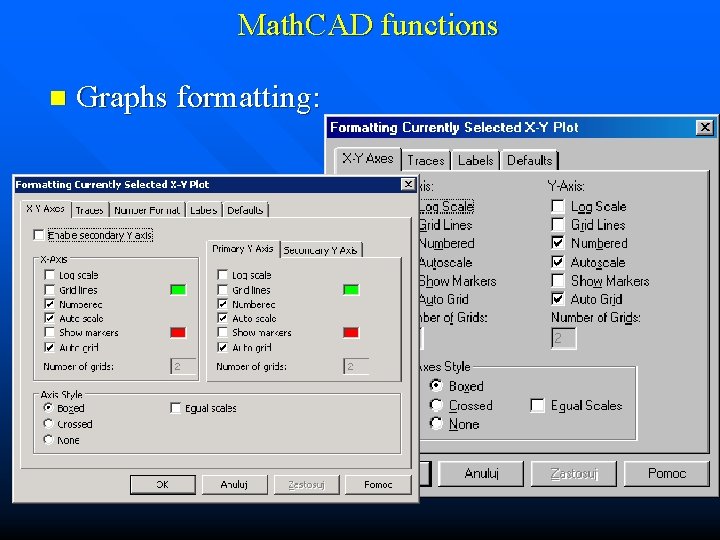Select Secondary Y Axis sub-tab

coord(321,250)
